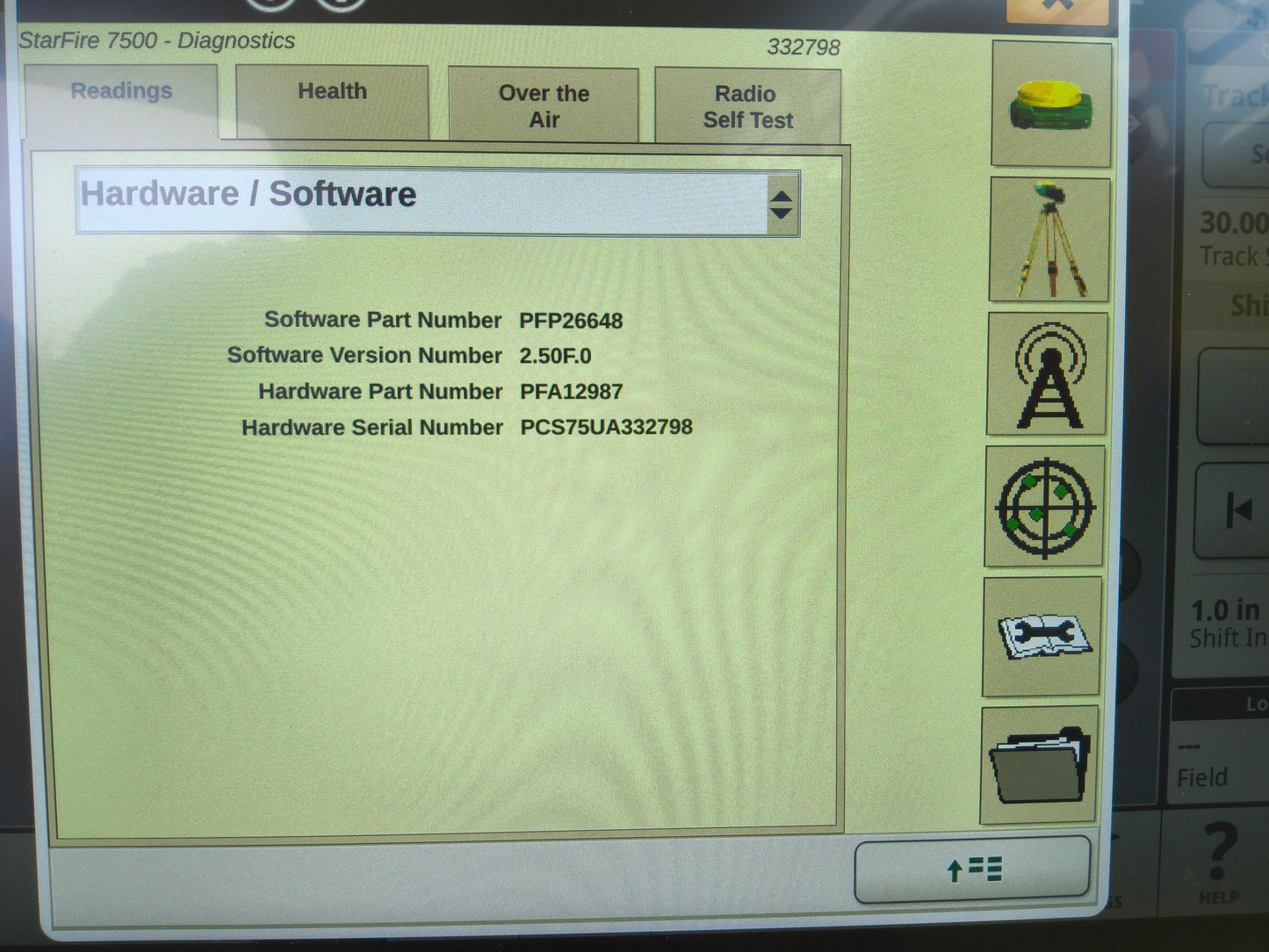The height and width of the screenshot is (952, 1269).
Task: Open the folder icon in right sidebar
Action: (x=1040, y=765)
